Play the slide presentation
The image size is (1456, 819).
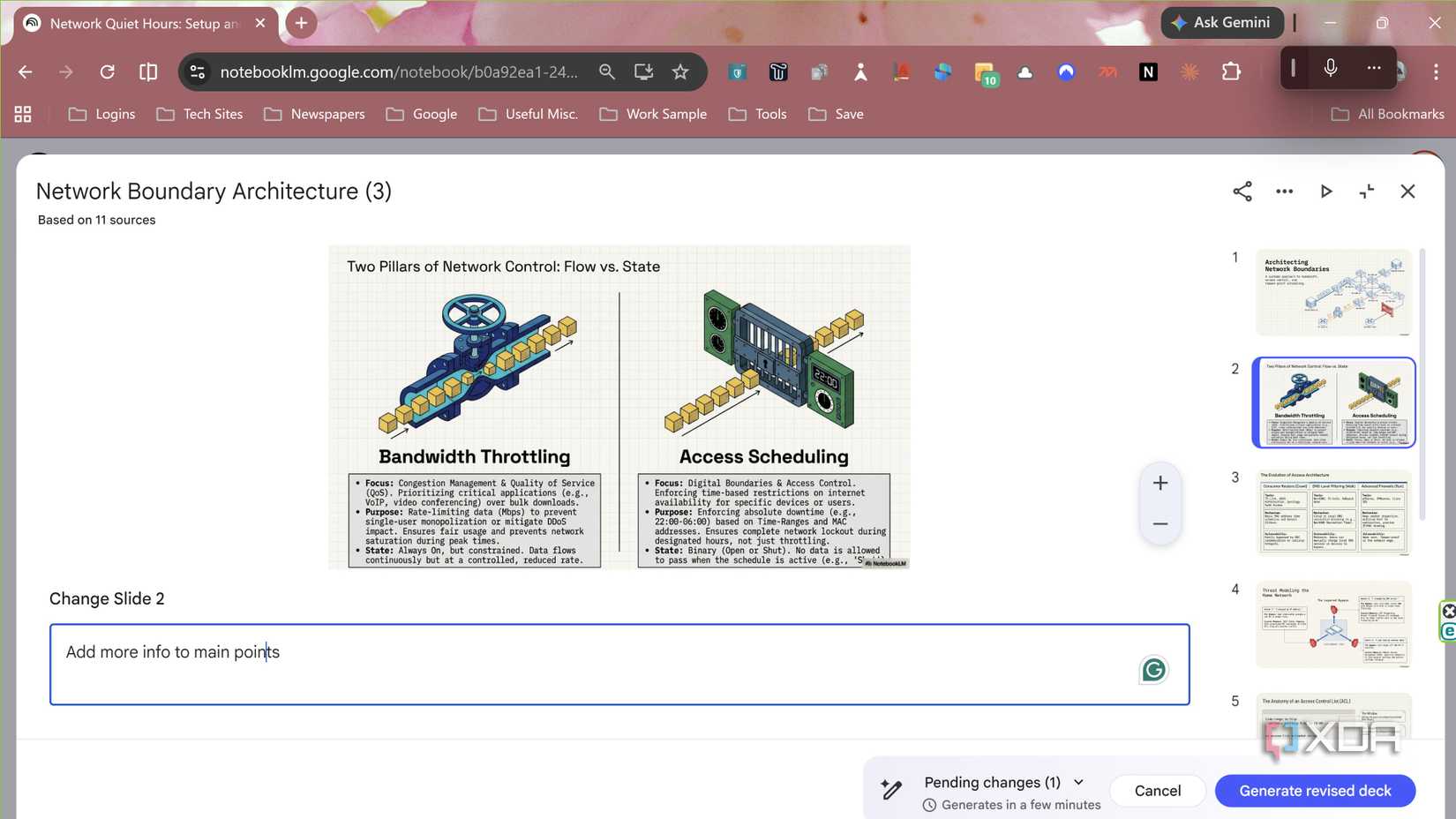click(x=1326, y=191)
